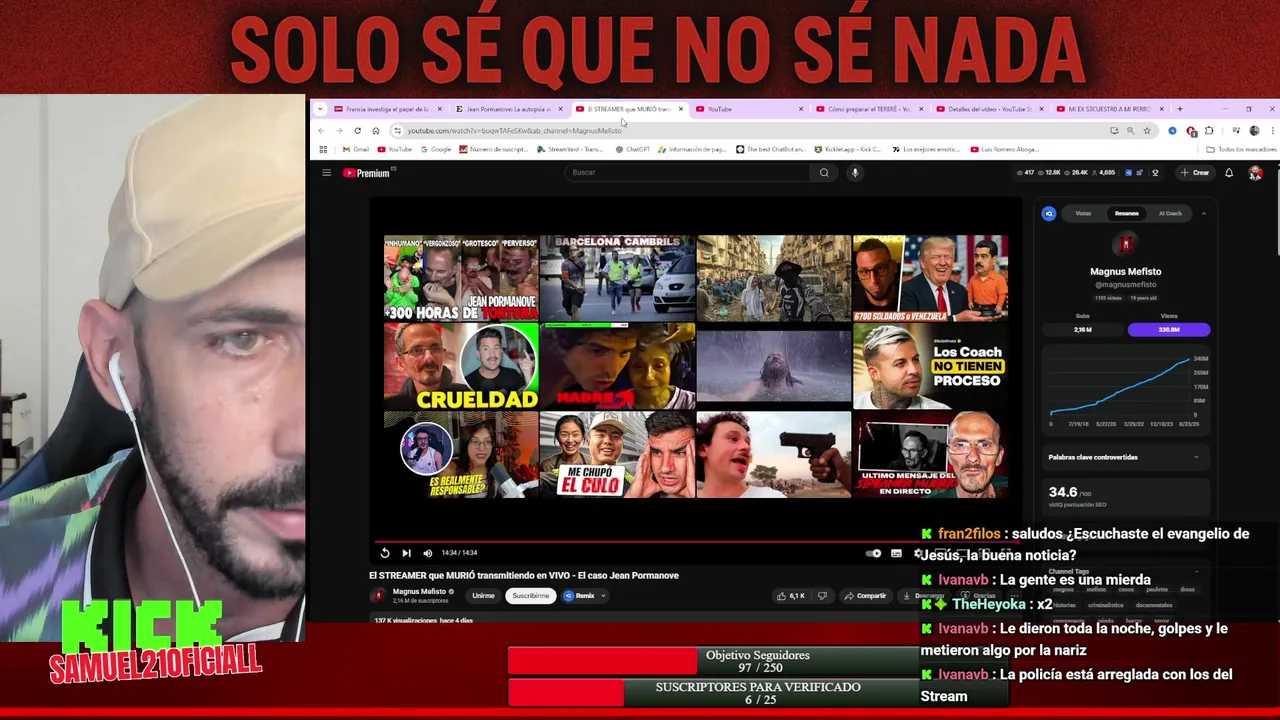
Task: Close the 'El STREAMER que MURIÓ' tab
Action: (681, 109)
